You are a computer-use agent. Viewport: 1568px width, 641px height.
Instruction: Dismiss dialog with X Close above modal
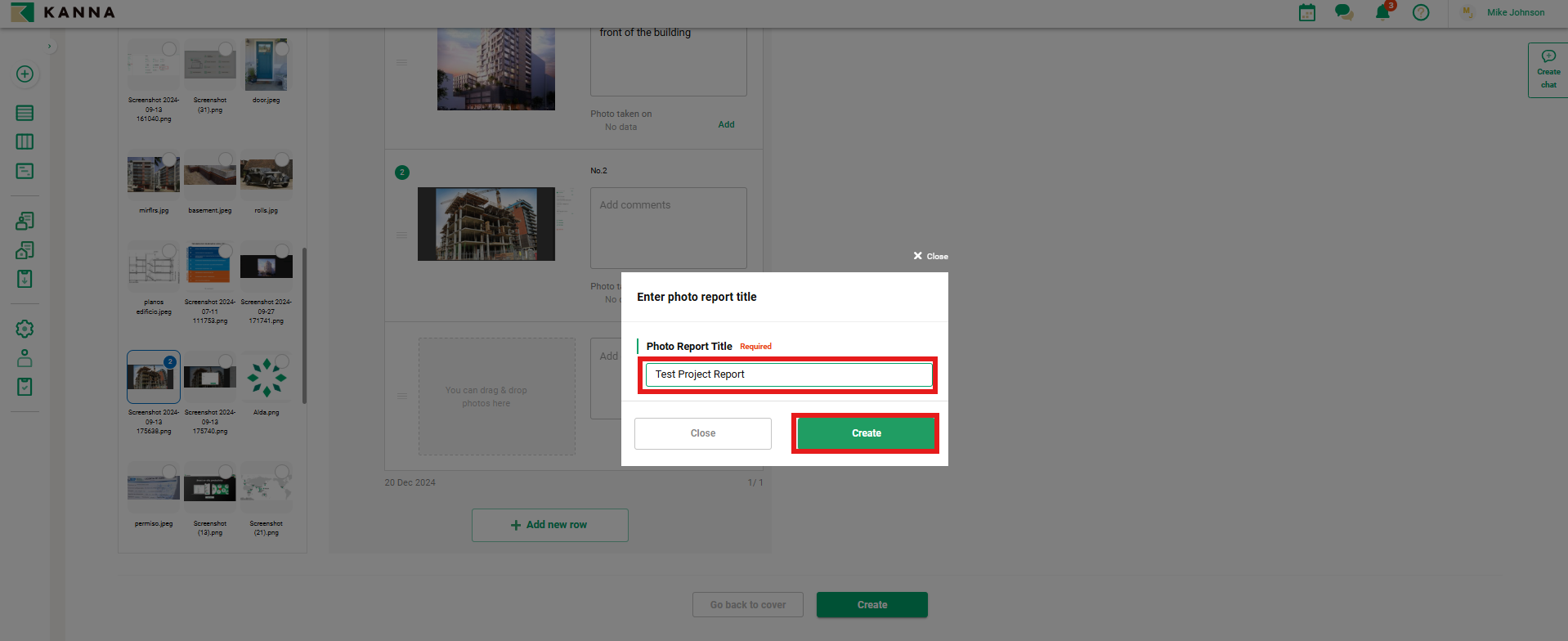click(930, 256)
